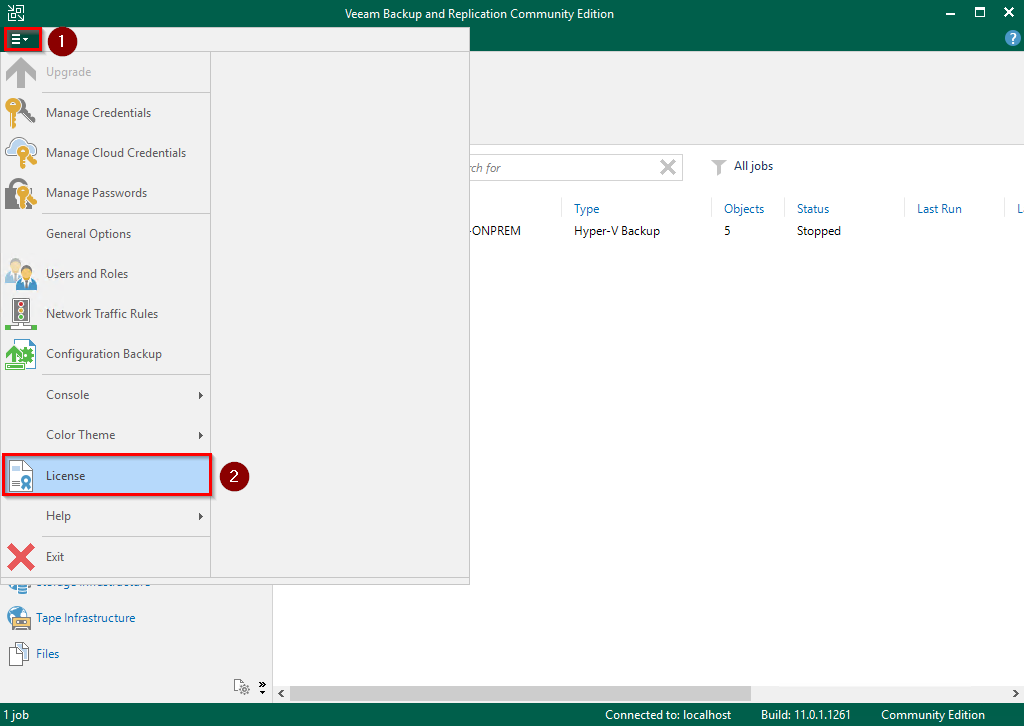Image resolution: width=1024 pixels, height=726 pixels.
Task: Click the scroll left arrow
Action: point(281,693)
